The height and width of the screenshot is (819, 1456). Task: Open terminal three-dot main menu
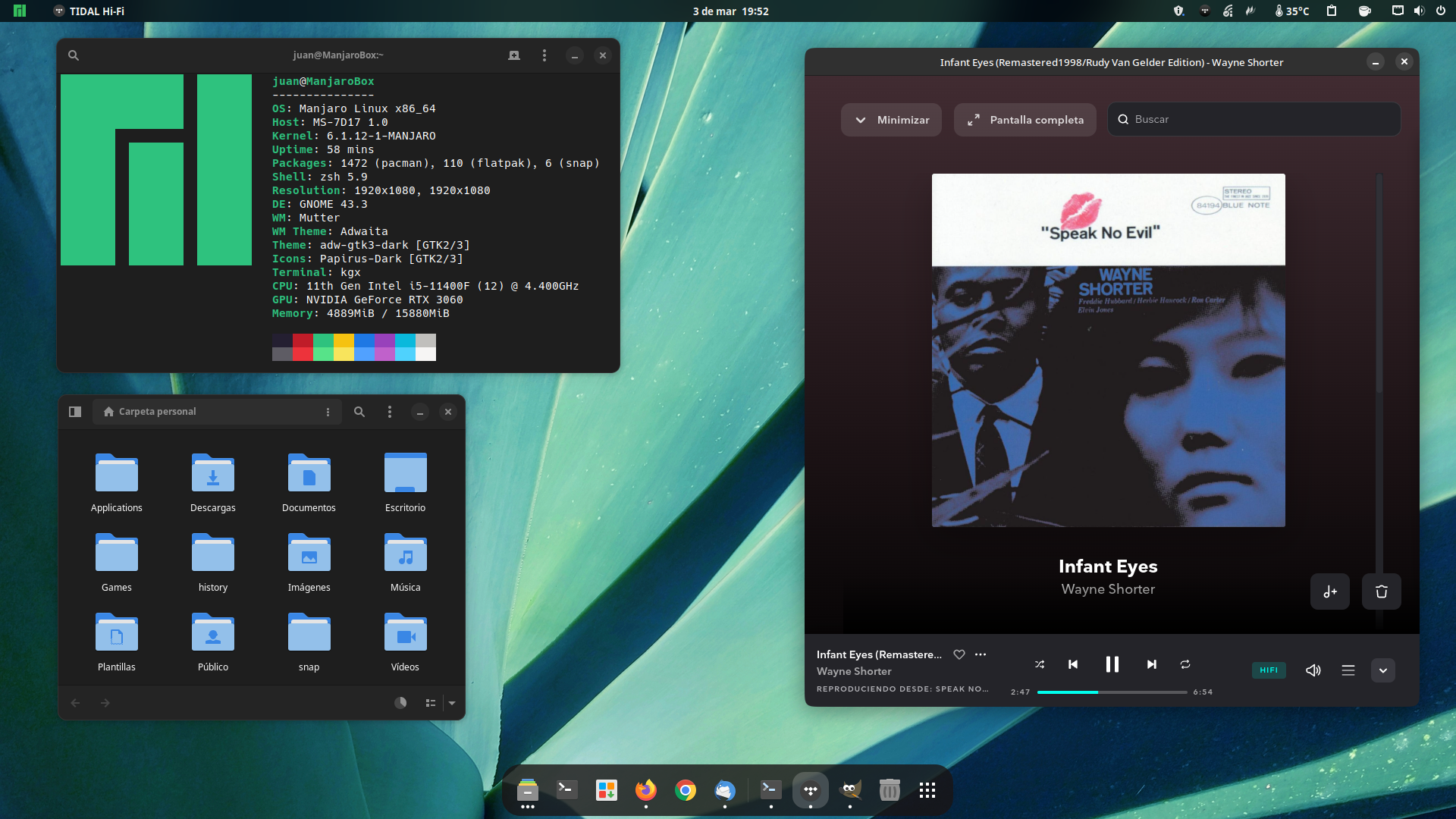pyautogui.click(x=544, y=55)
